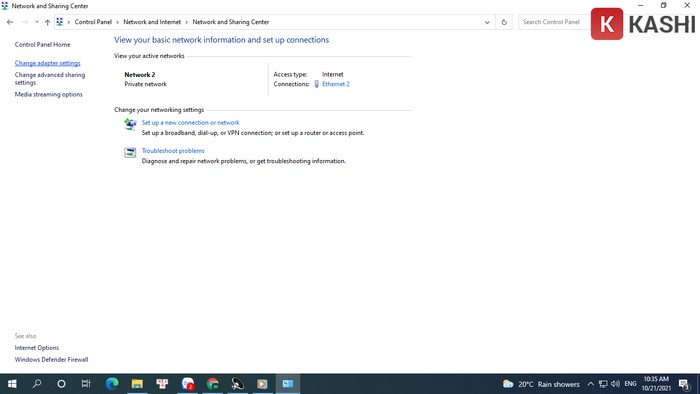This screenshot has width=700, height=394.
Task: Open Internet Options under See also
Action: pyautogui.click(x=37, y=348)
